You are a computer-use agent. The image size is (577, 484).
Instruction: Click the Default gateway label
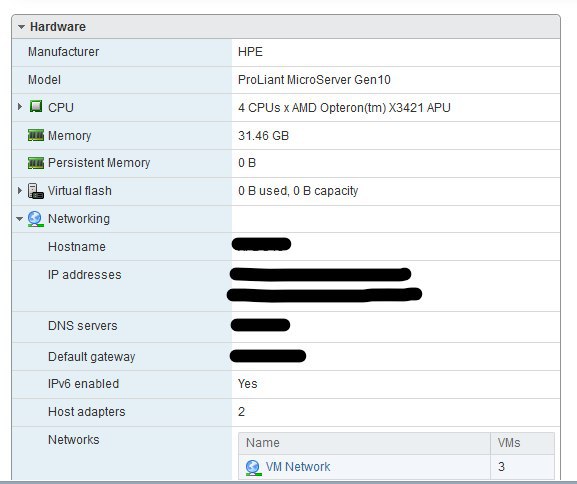pyautogui.click(x=92, y=357)
